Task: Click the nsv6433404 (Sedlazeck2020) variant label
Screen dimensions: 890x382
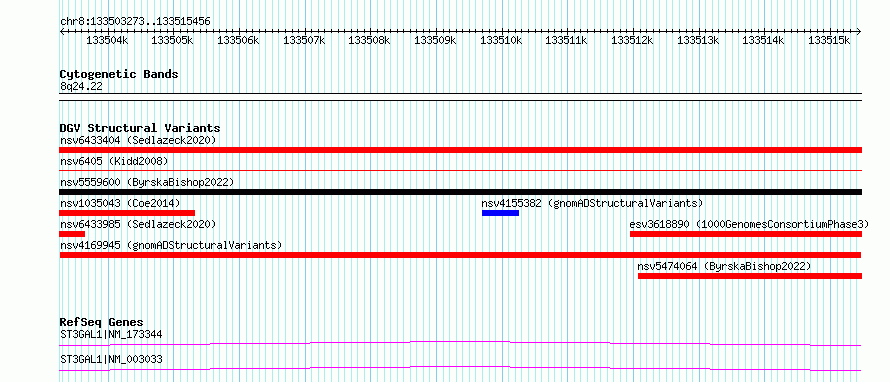Action: pos(138,140)
